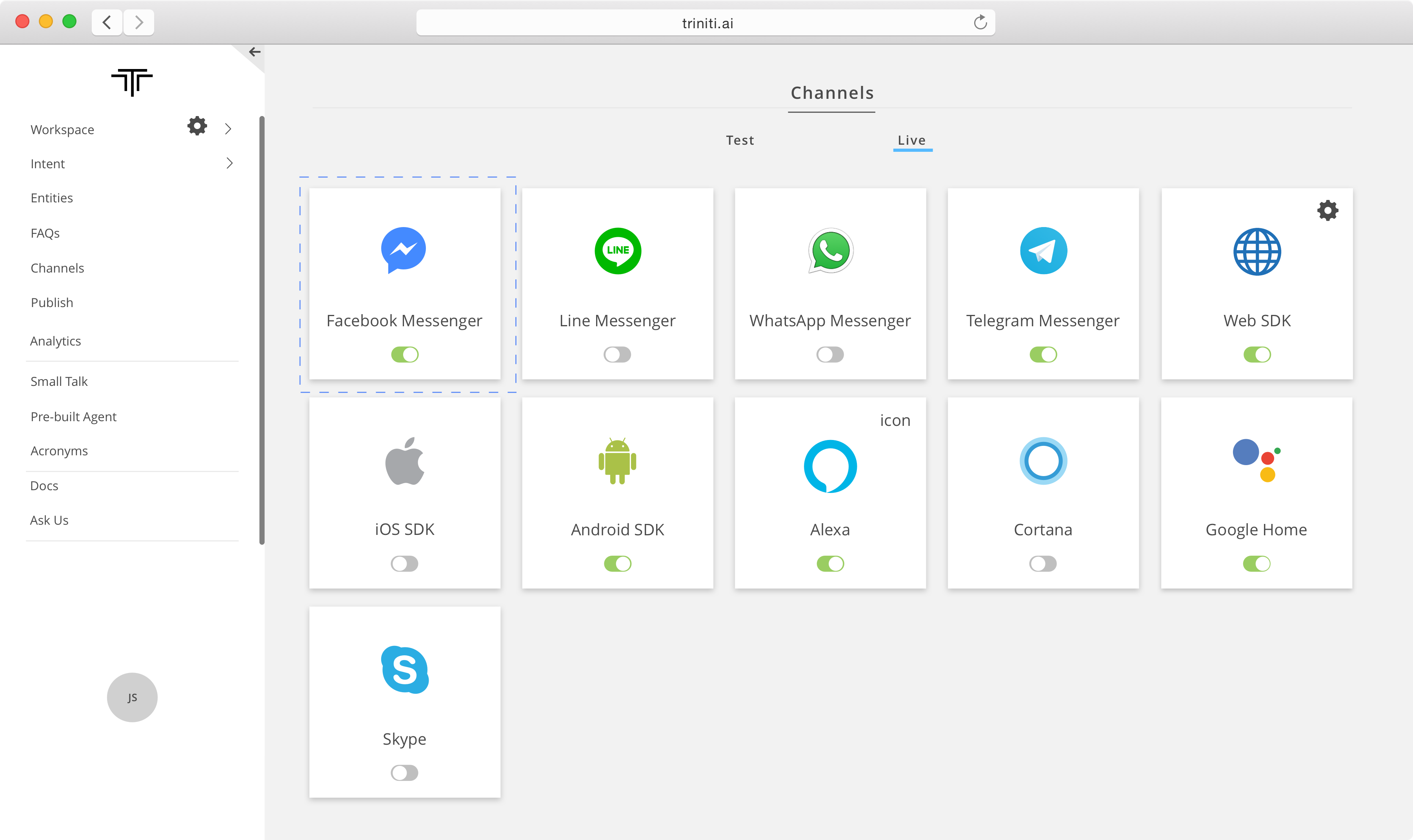The height and width of the screenshot is (840, 1413).
Task: Expand the Workspace chevron
Action: tap(228, 129)
